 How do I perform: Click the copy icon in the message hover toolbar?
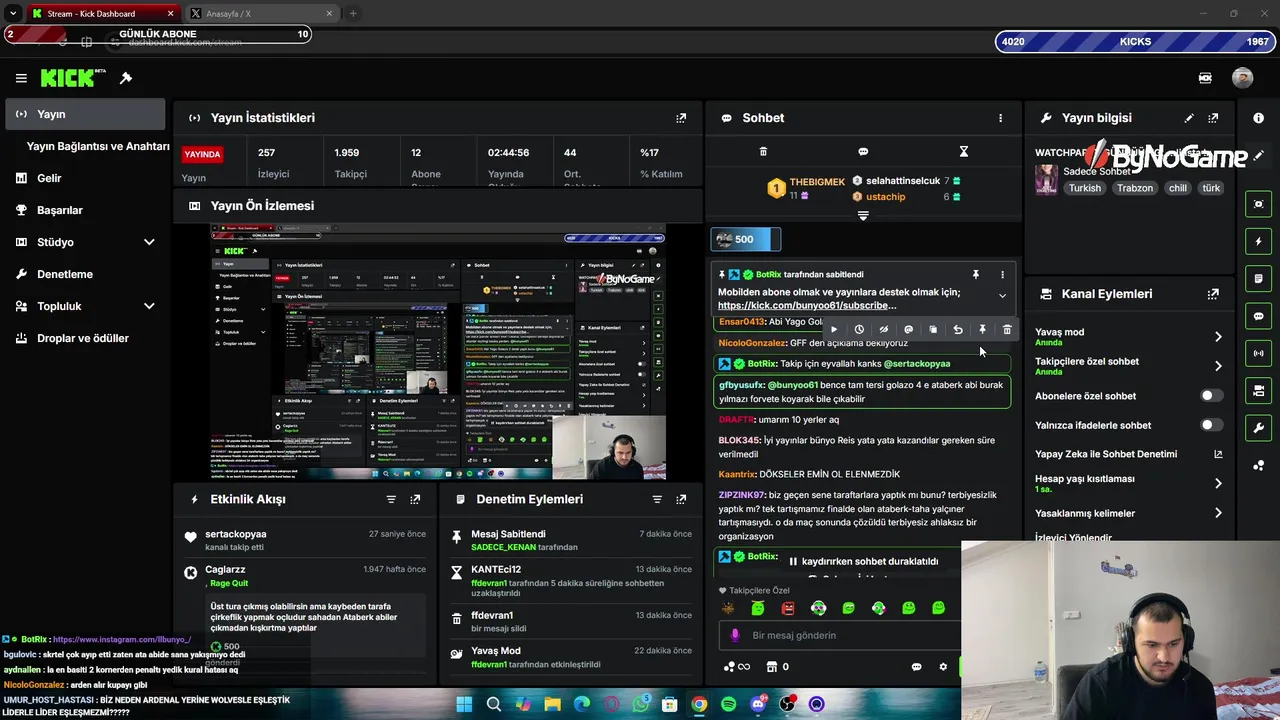click(933, 329)
